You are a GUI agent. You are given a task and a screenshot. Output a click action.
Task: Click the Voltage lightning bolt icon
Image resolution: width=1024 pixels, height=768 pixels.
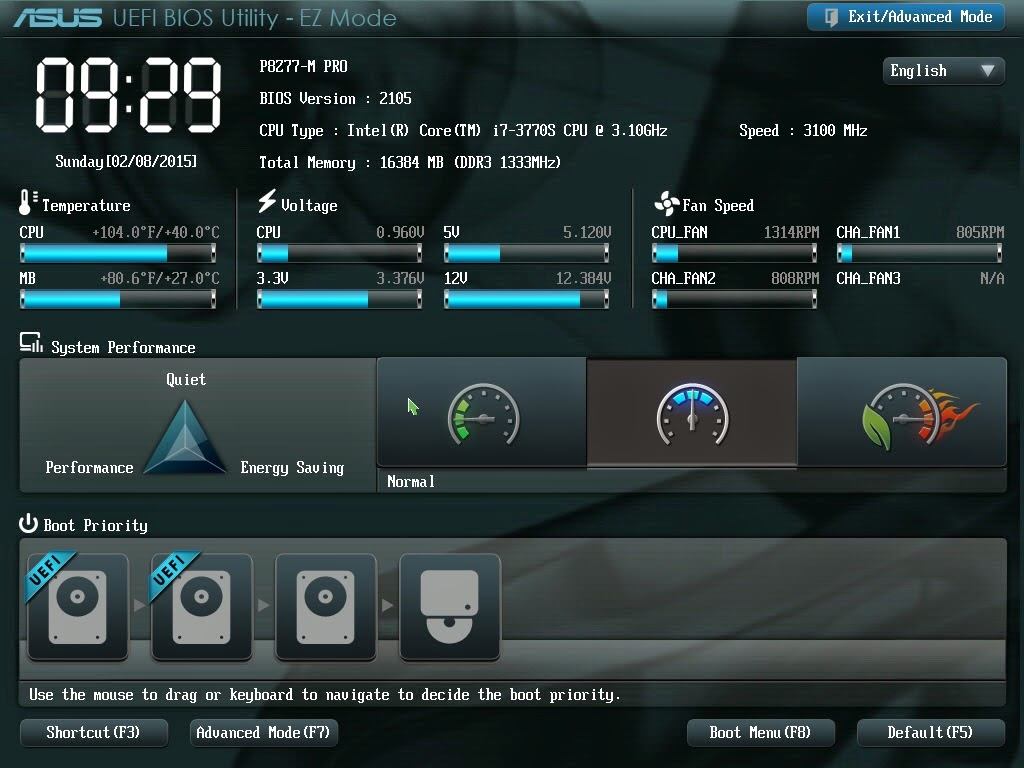coord(264,204)
